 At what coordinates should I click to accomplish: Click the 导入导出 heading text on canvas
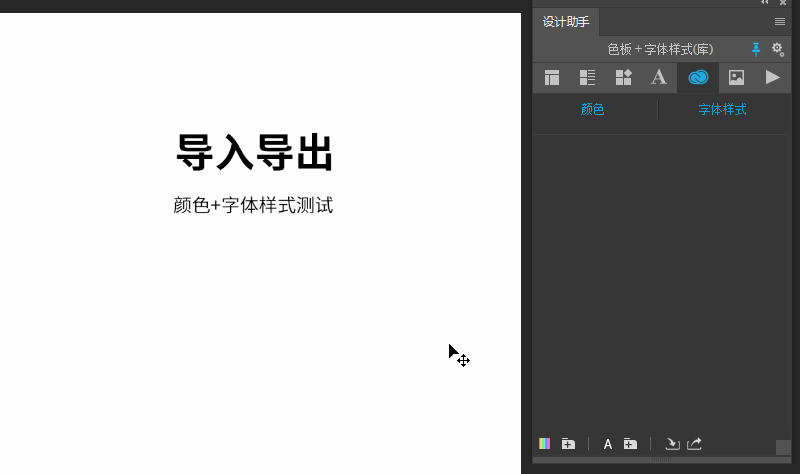pos(255,152)
